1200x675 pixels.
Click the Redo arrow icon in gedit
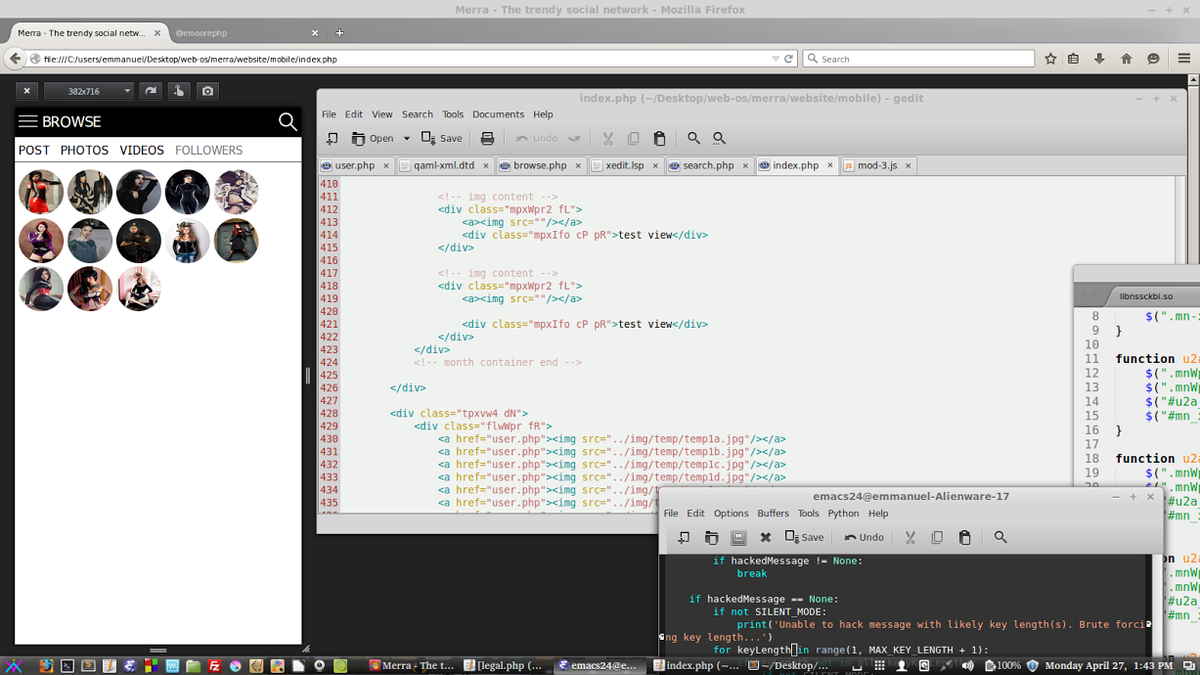574,138
